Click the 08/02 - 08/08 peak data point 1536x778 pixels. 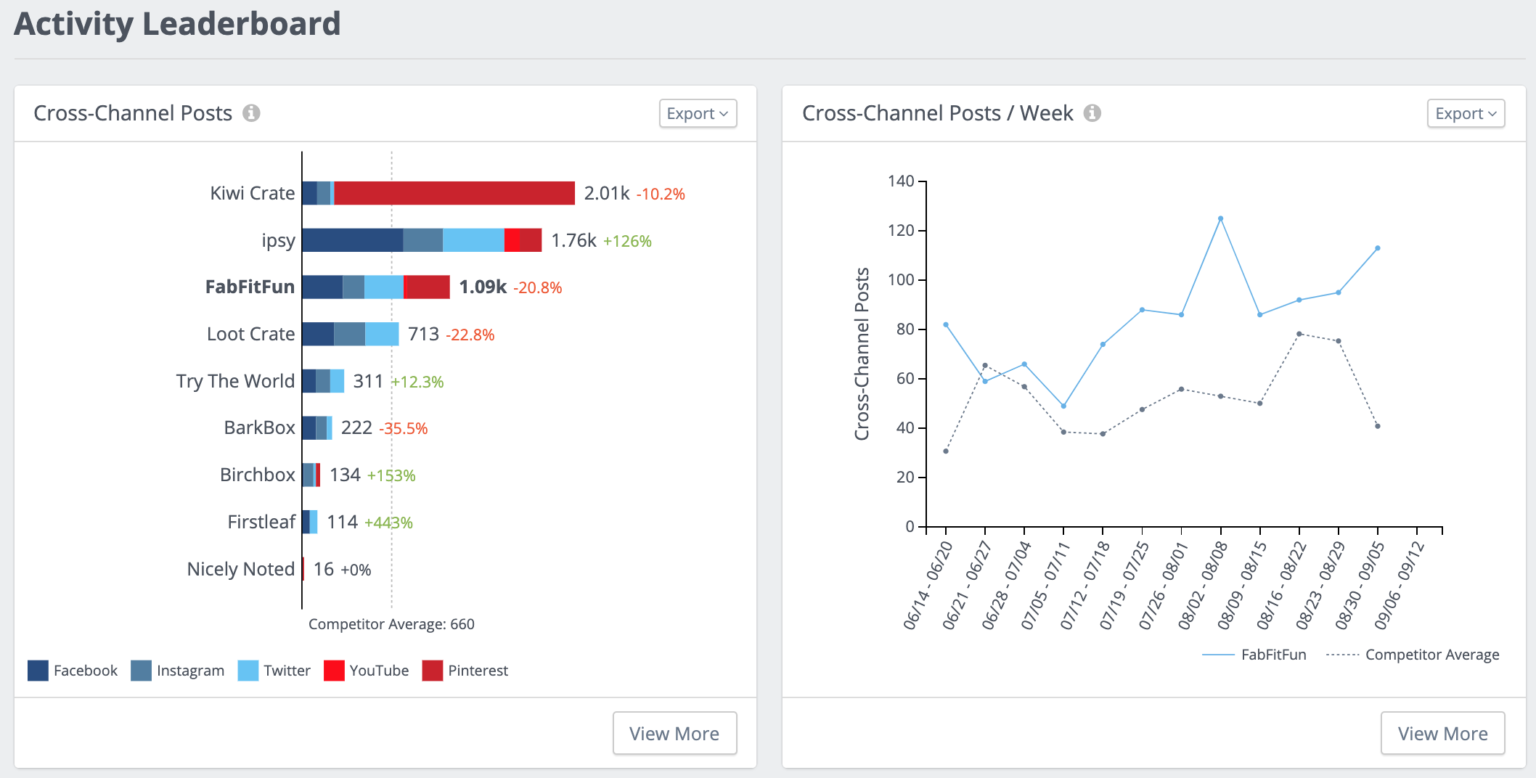coord(1220,217)
